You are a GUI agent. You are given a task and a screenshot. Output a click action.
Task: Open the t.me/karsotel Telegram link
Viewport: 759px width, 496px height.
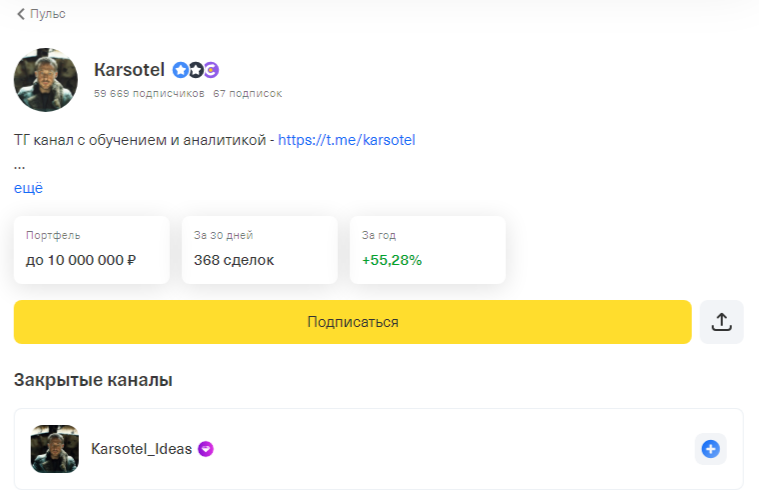347,140
